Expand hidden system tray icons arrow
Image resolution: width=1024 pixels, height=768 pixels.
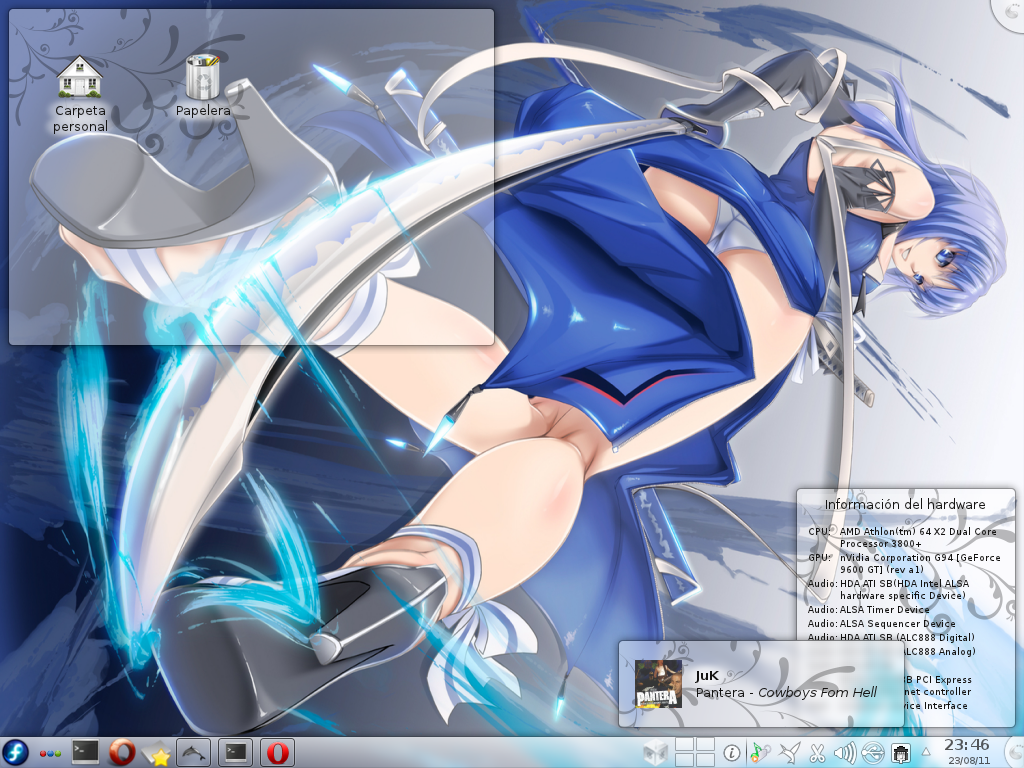926,752
